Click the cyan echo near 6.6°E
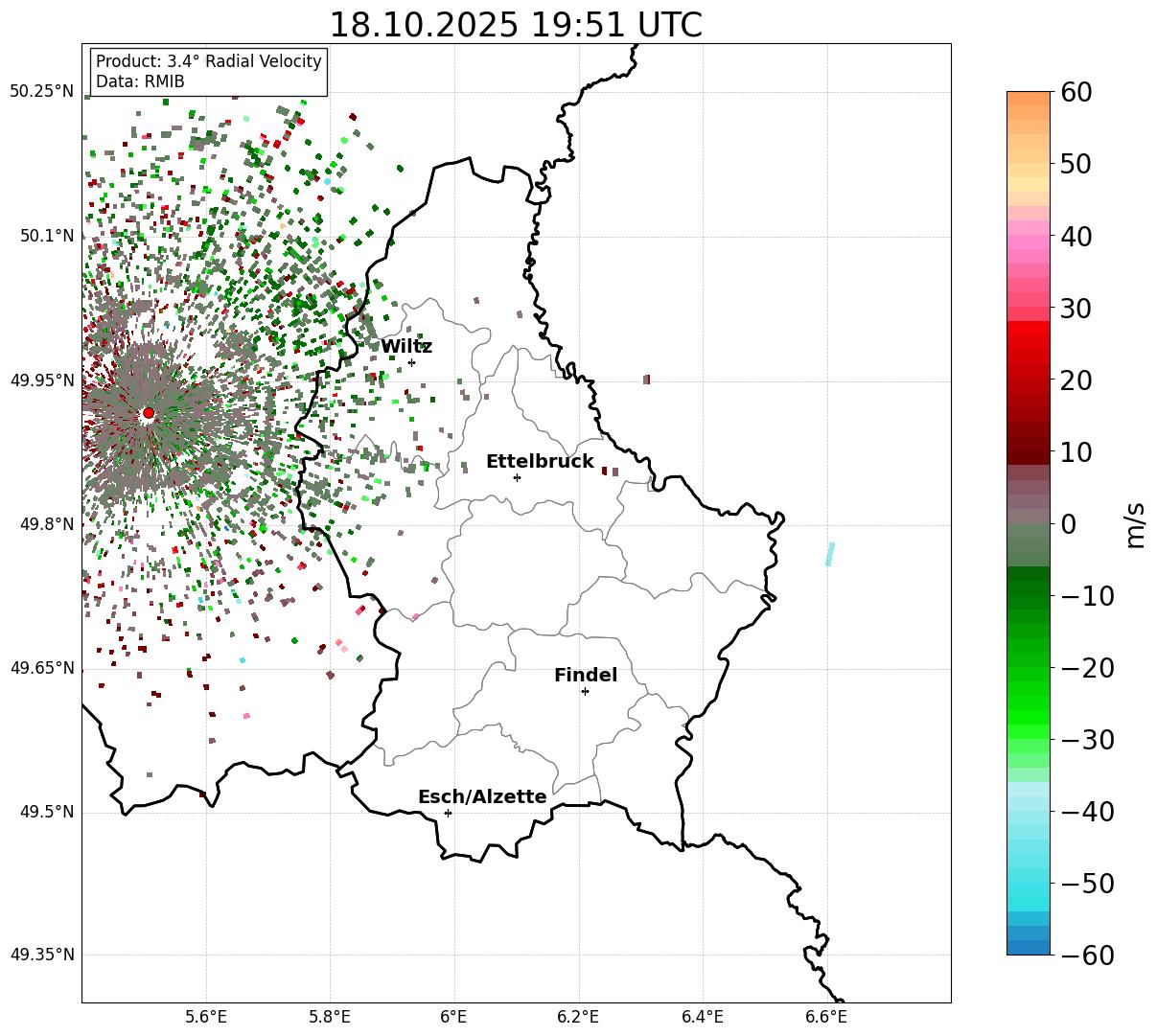The width and height of the screenshot is (1157, 1036). tap(830, 554)
